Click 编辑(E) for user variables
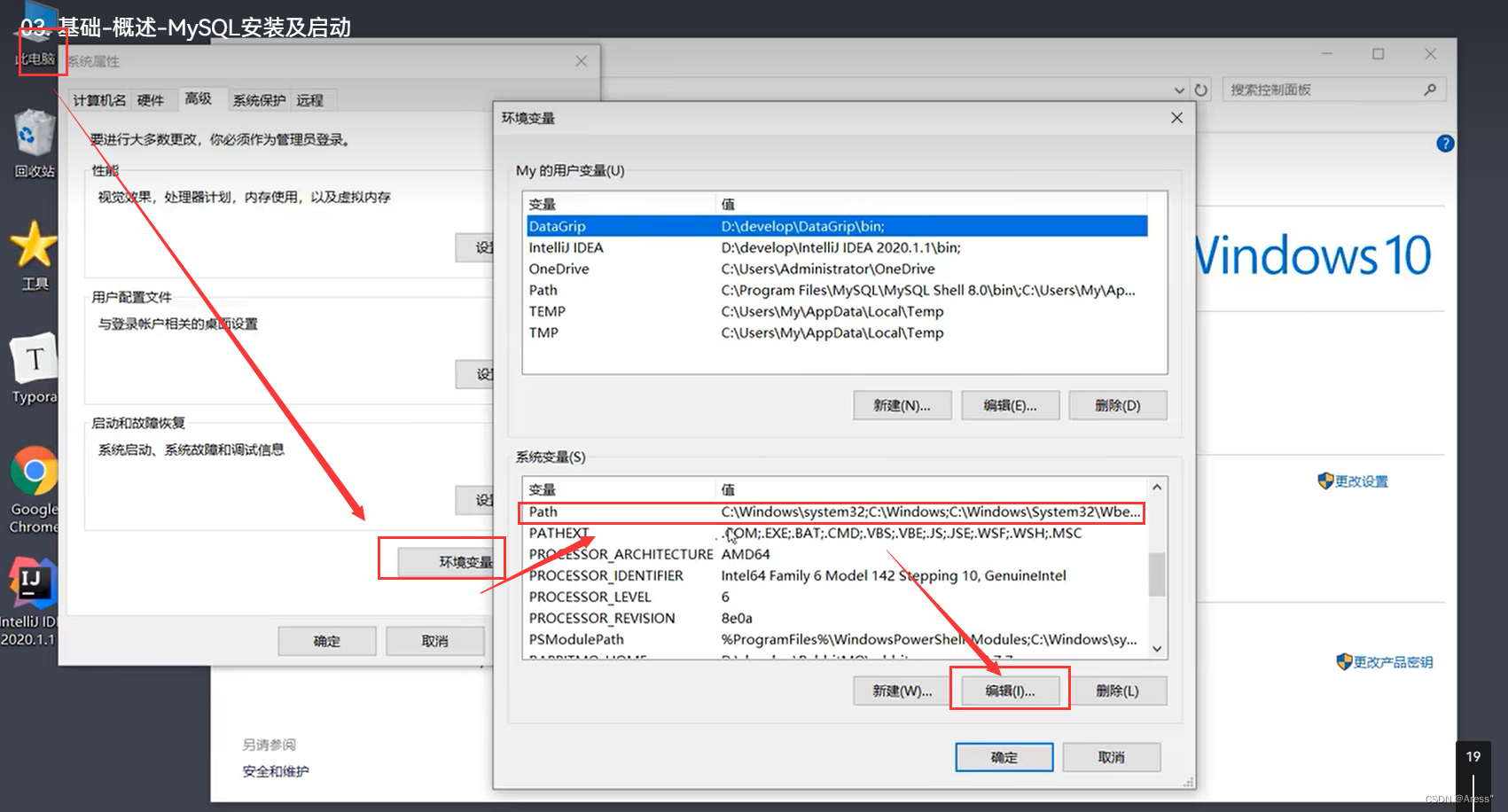 (x=1011, y=405)
